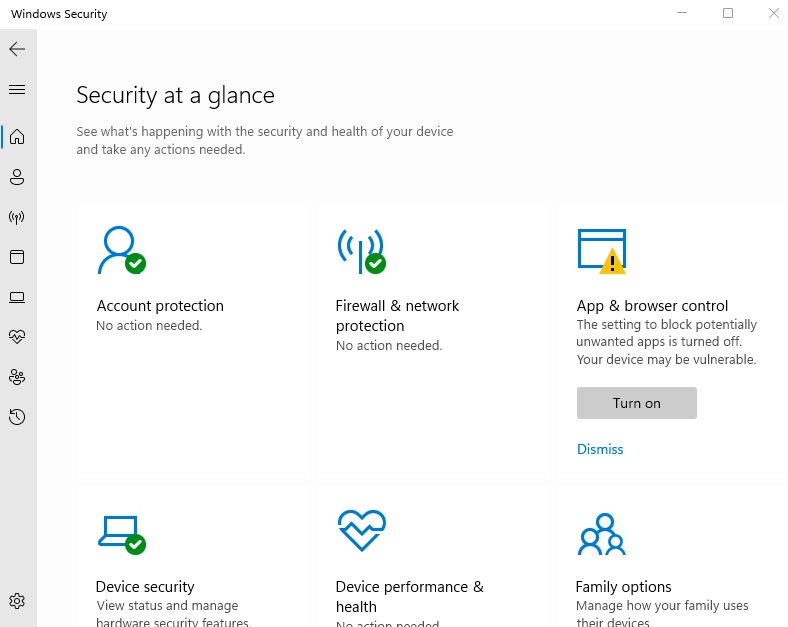The height and width of the screenshot is (627, 788).
Task: Expand the hamburger navigation menu
Action: [17, 90]
